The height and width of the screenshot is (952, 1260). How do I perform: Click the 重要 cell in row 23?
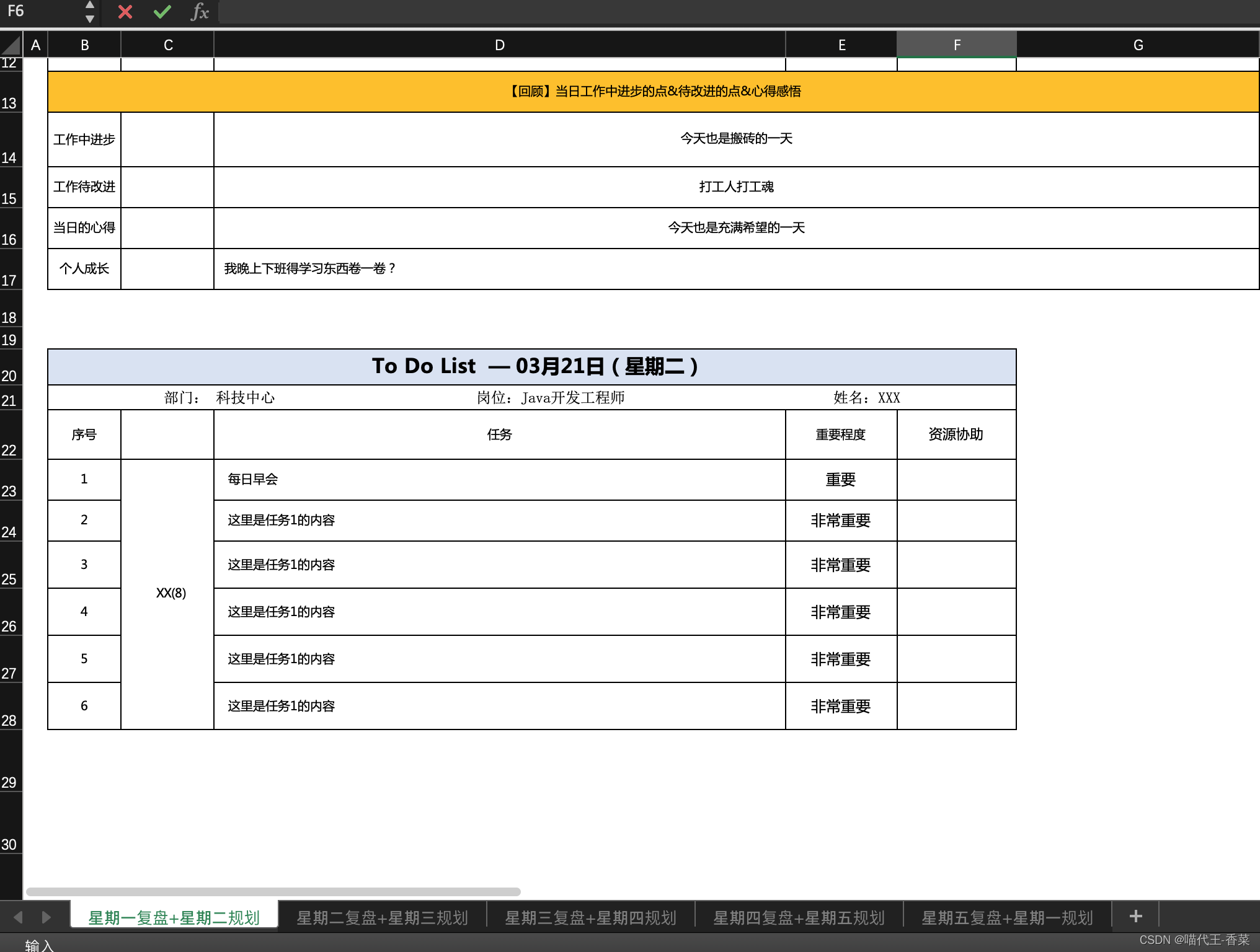pos(841,480)
